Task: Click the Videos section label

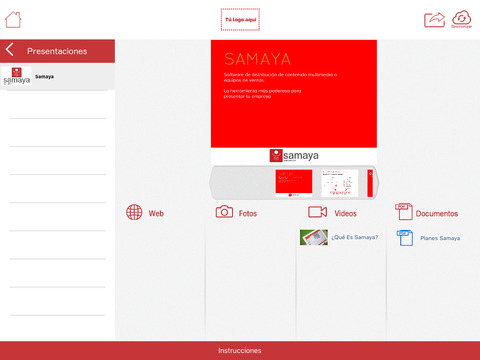Action: pyautogui.click(x=345, y=213)
